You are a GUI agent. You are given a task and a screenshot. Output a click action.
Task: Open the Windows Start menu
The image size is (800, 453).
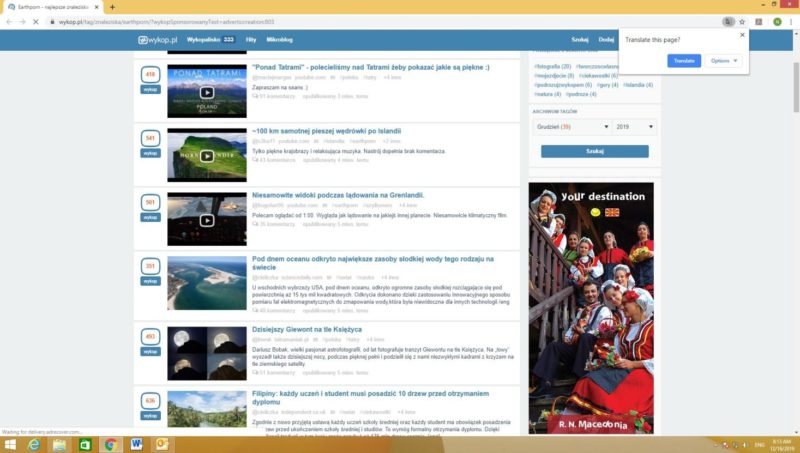tap(10, 445)
